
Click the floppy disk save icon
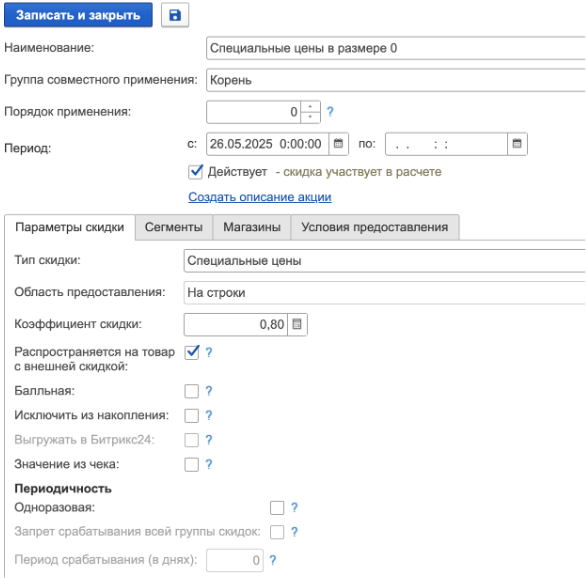click(x=175, y=15)
